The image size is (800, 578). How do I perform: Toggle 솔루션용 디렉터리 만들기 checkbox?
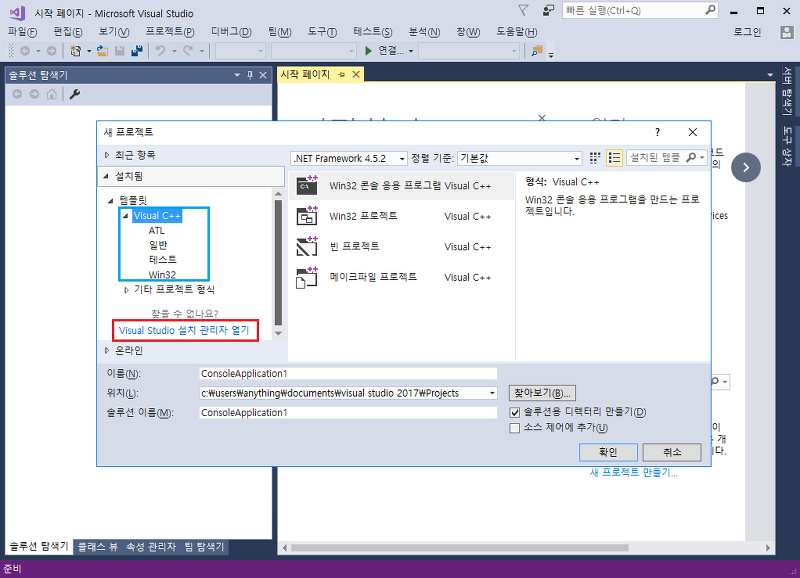(x=514, y=412)
